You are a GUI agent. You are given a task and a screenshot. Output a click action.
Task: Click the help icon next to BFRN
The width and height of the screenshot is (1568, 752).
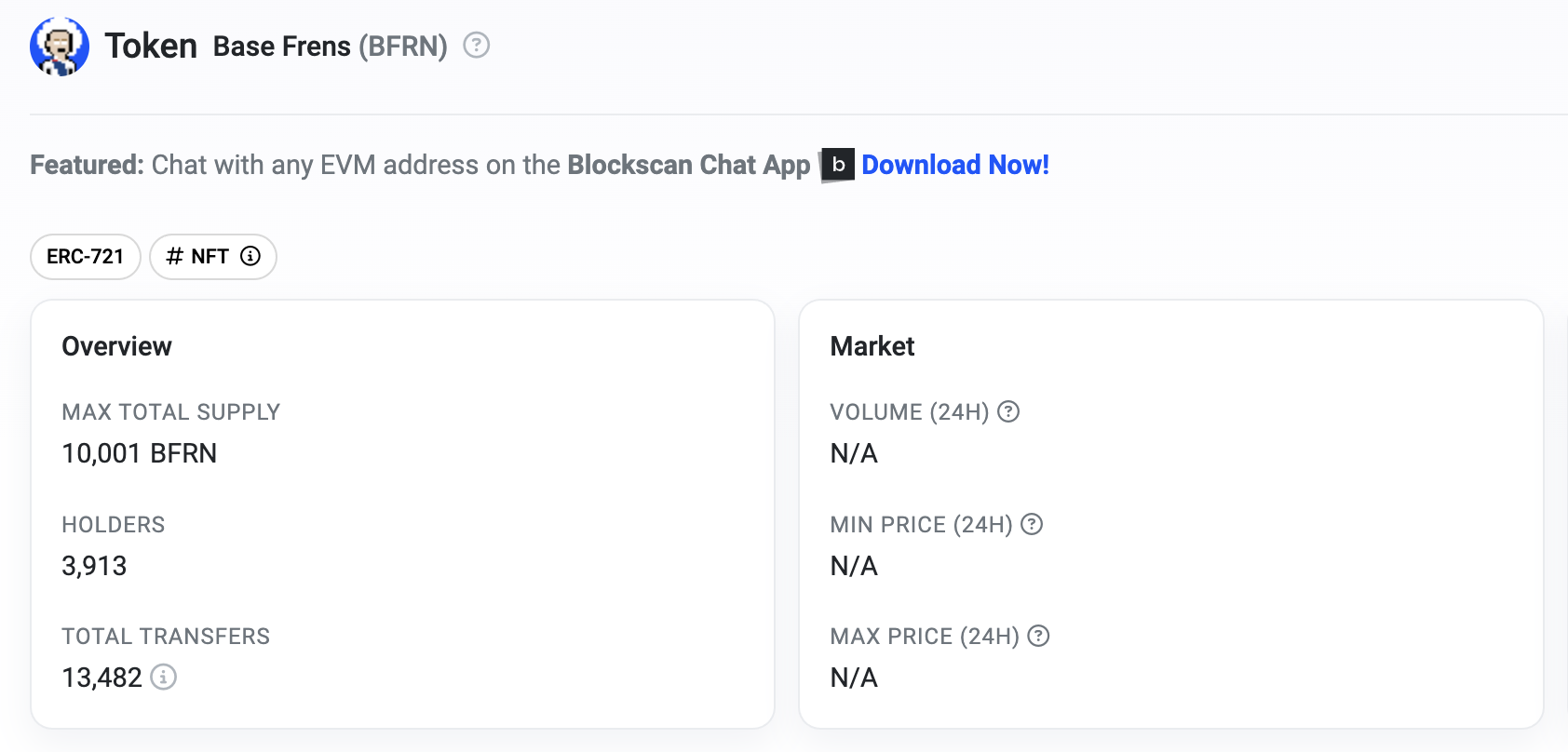pyautogui.click(x=476, y=45)
